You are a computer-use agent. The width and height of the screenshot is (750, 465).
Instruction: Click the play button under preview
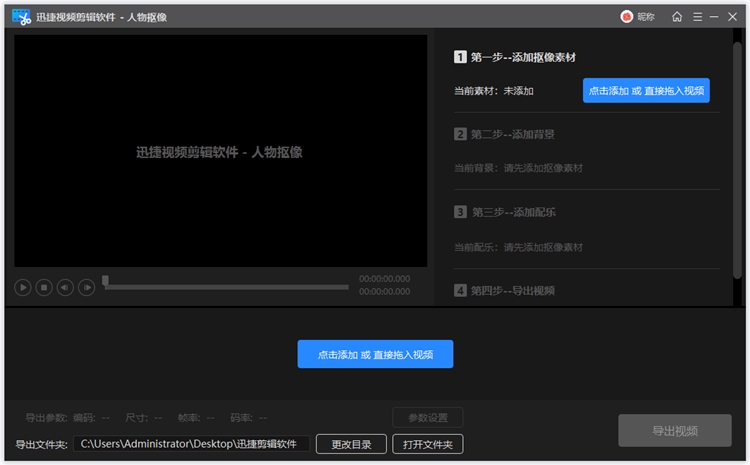tap(22, 288)
